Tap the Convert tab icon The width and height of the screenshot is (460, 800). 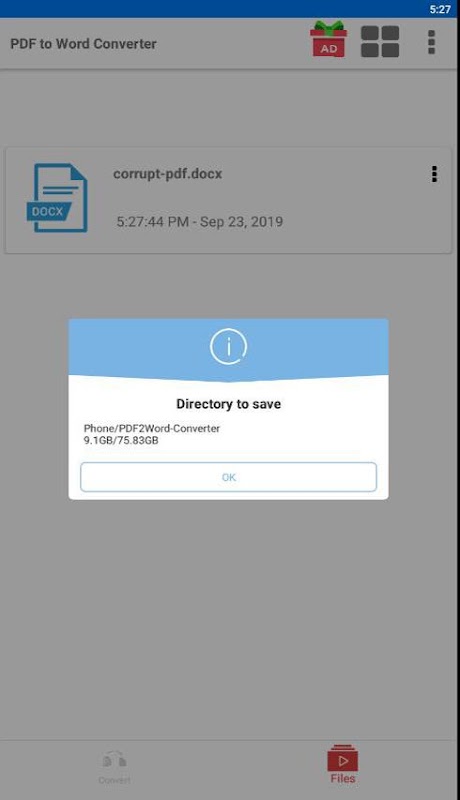[115, 760]
